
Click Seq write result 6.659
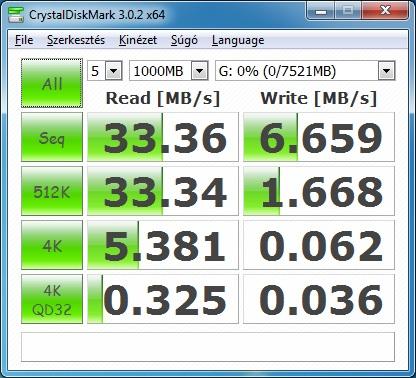(319, 137)
